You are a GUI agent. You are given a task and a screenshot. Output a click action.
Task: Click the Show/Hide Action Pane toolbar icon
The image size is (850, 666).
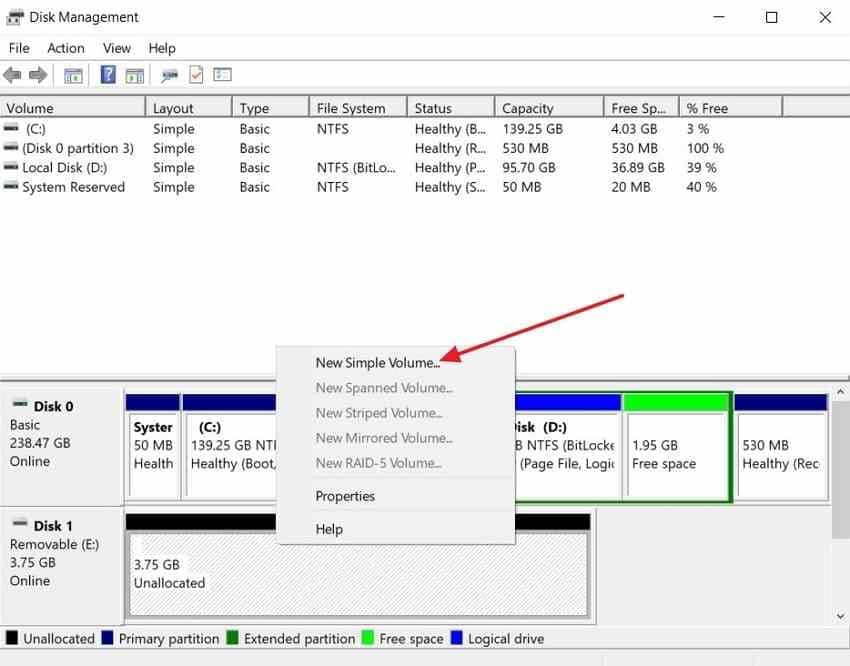(x=134, y=75)
